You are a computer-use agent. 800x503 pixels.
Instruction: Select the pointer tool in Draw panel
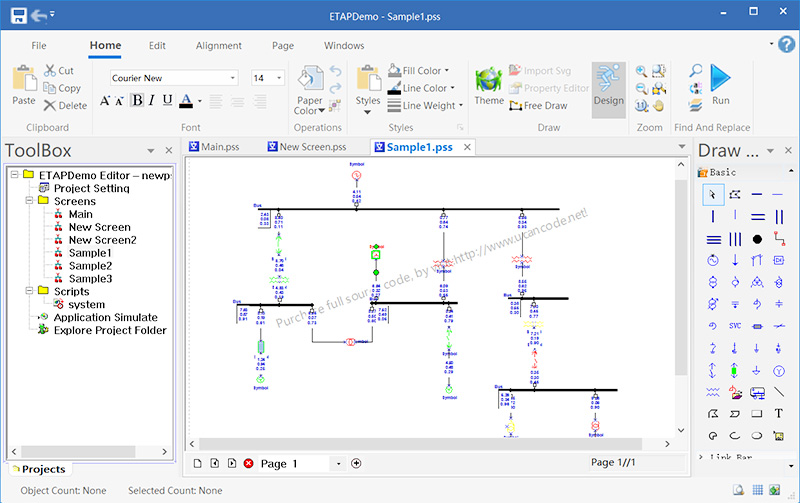click(713, 194)
